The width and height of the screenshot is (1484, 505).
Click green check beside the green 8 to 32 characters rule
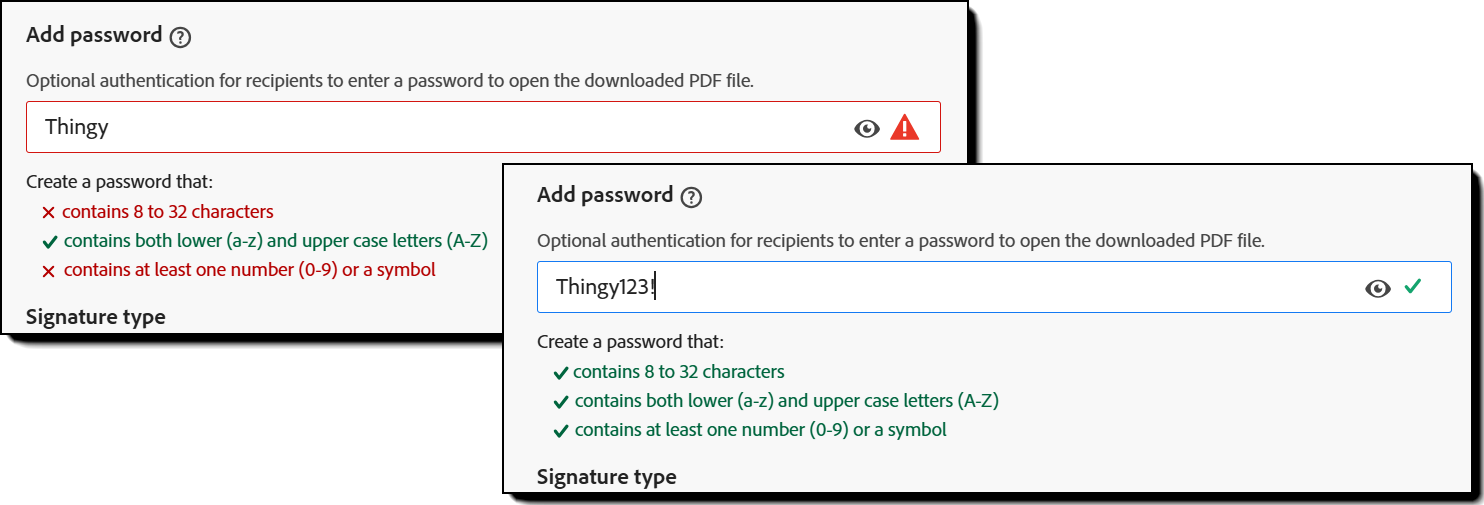point(560,373)
